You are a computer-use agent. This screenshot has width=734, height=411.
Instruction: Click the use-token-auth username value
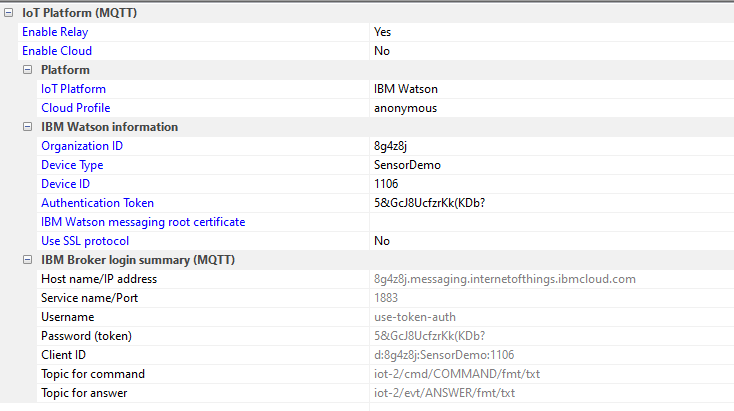pyautogui.click(x=415, y=317)
